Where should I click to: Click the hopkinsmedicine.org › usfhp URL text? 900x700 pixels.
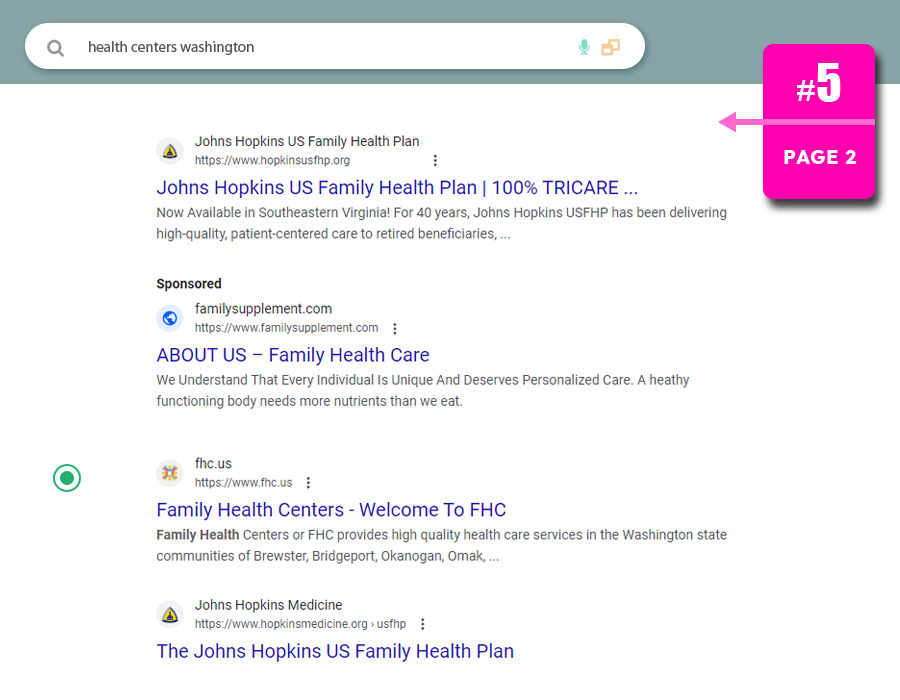point(300,624)
